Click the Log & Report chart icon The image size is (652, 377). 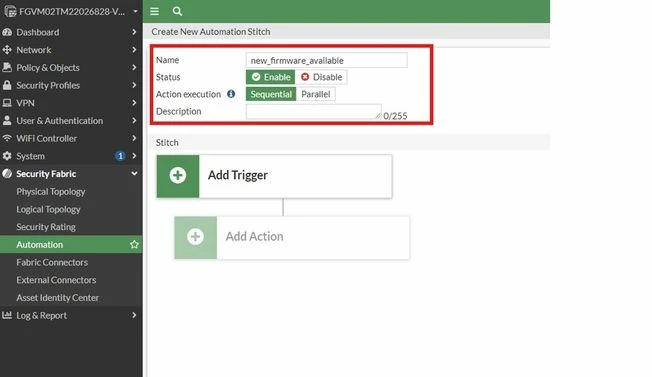tap(7, 315)
